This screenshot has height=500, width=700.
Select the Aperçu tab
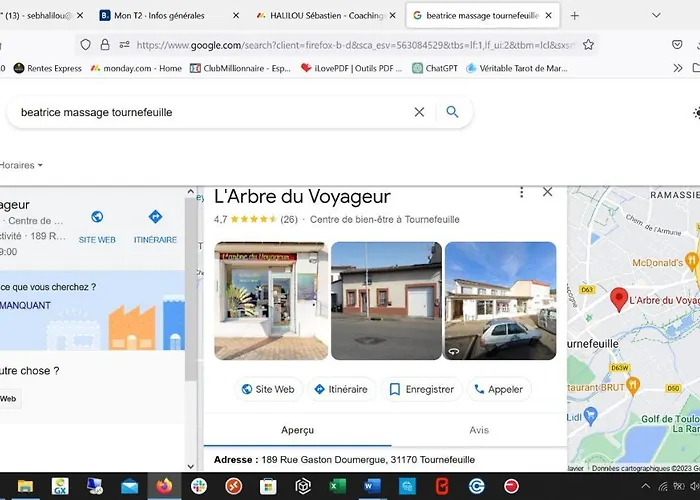(x=297, y=430)
